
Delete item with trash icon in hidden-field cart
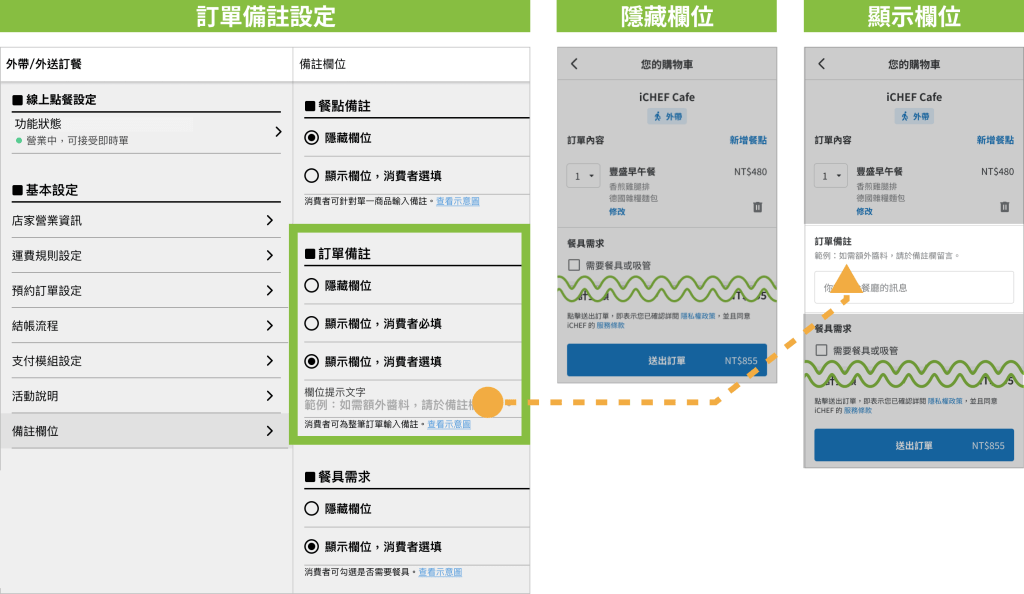(757, 207)
